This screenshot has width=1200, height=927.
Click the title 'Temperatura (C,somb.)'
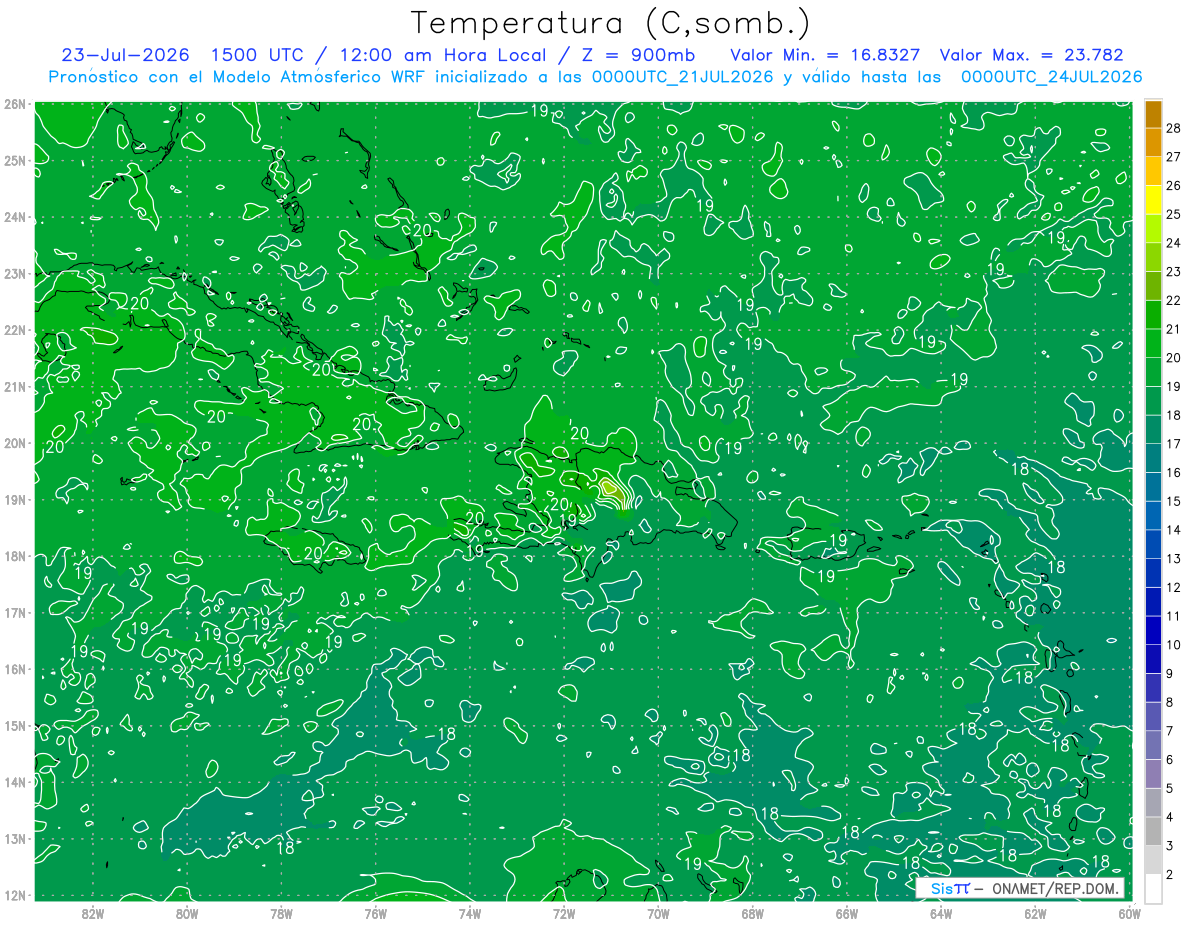pyautogui.click(x=610, y=23)
